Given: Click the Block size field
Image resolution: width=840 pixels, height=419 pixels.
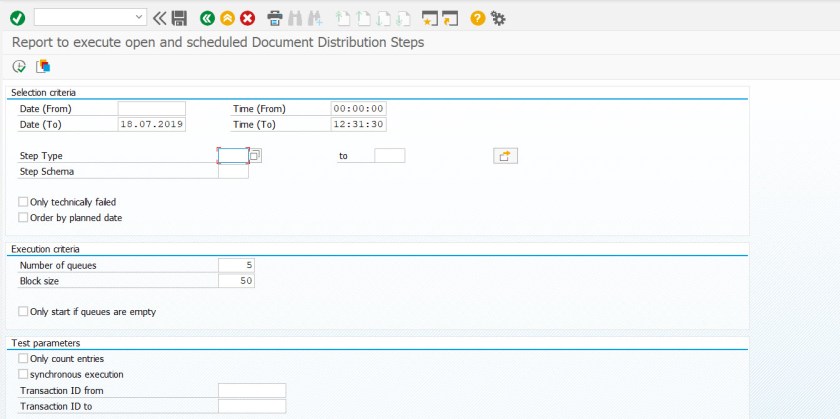Looking at the screenshot, I should pyautogui.click(x=236, y=281).
